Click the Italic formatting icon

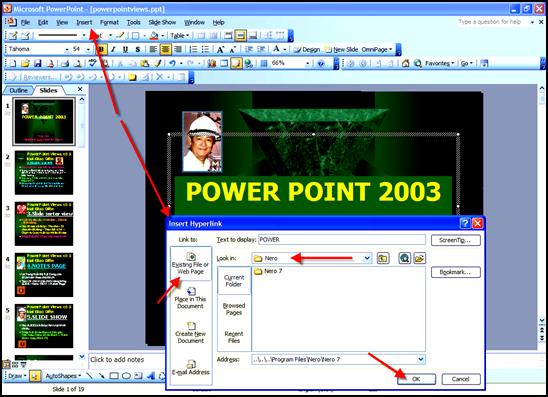pyautogui.click(x=114, y=50)
